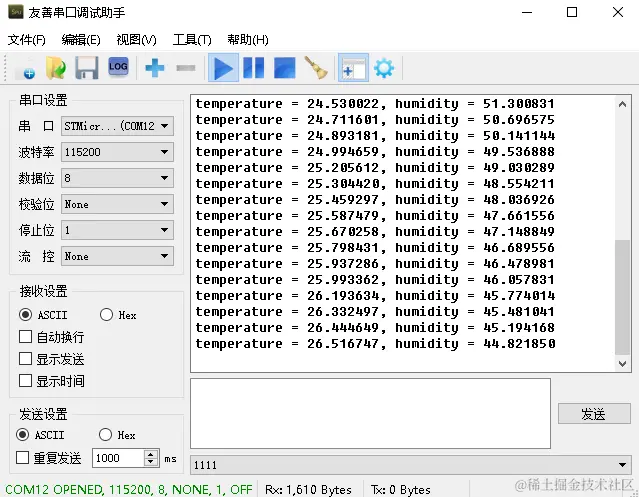Open the parity 校验位 dropdown
The width and height of the screenshot is (639, 497).
tap(117, 204)
